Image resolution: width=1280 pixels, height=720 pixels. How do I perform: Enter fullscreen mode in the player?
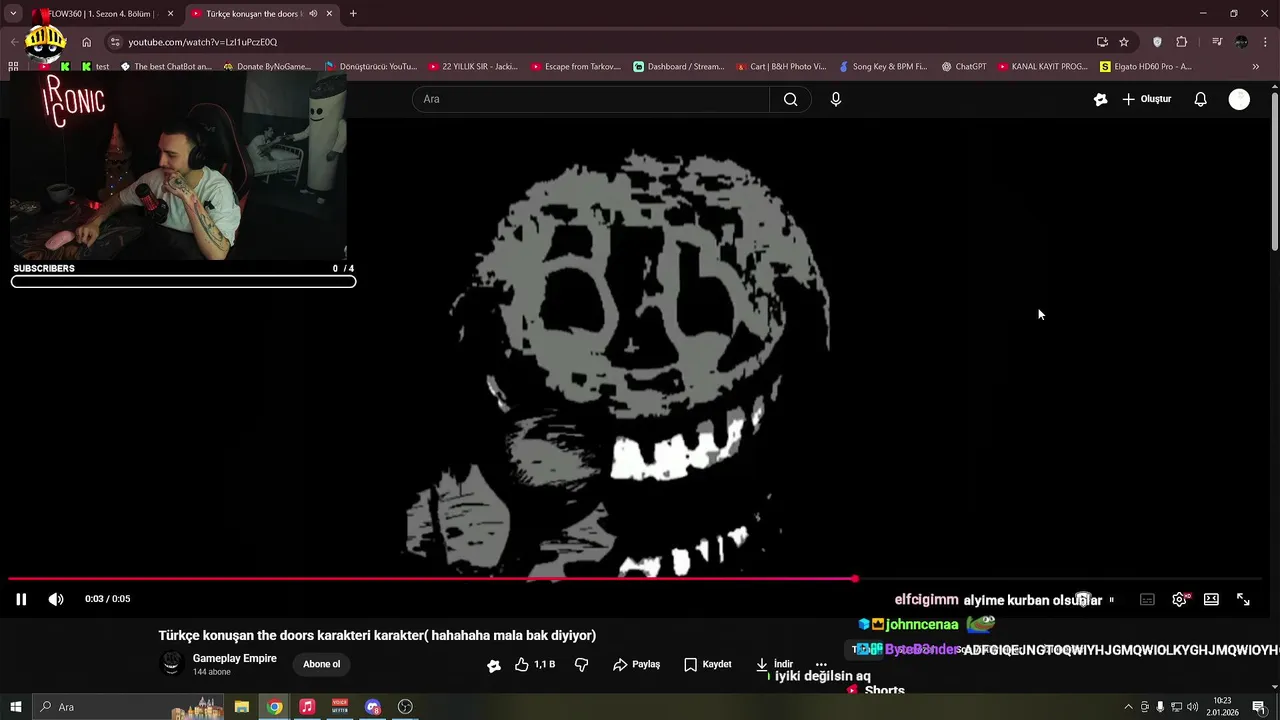1243,599
